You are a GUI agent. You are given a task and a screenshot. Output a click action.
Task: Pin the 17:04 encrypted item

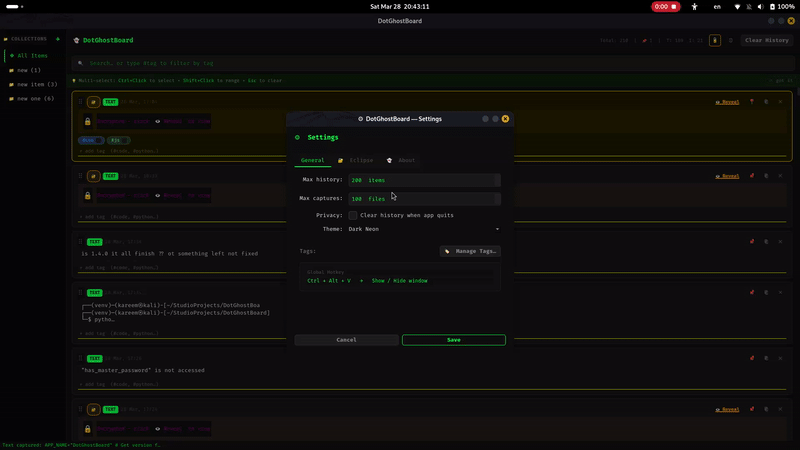coord(752,102)
